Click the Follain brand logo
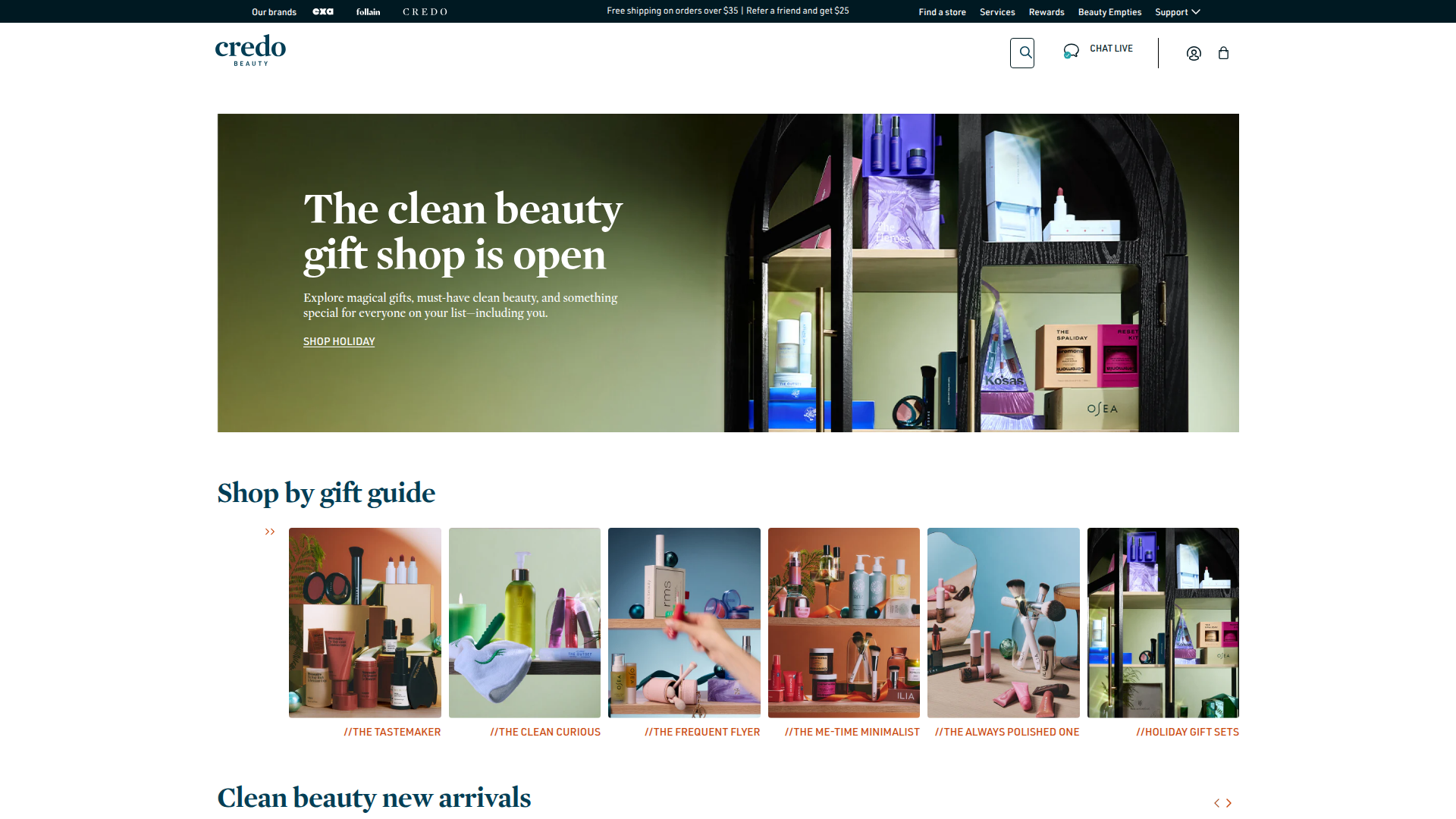 point(368,12)
